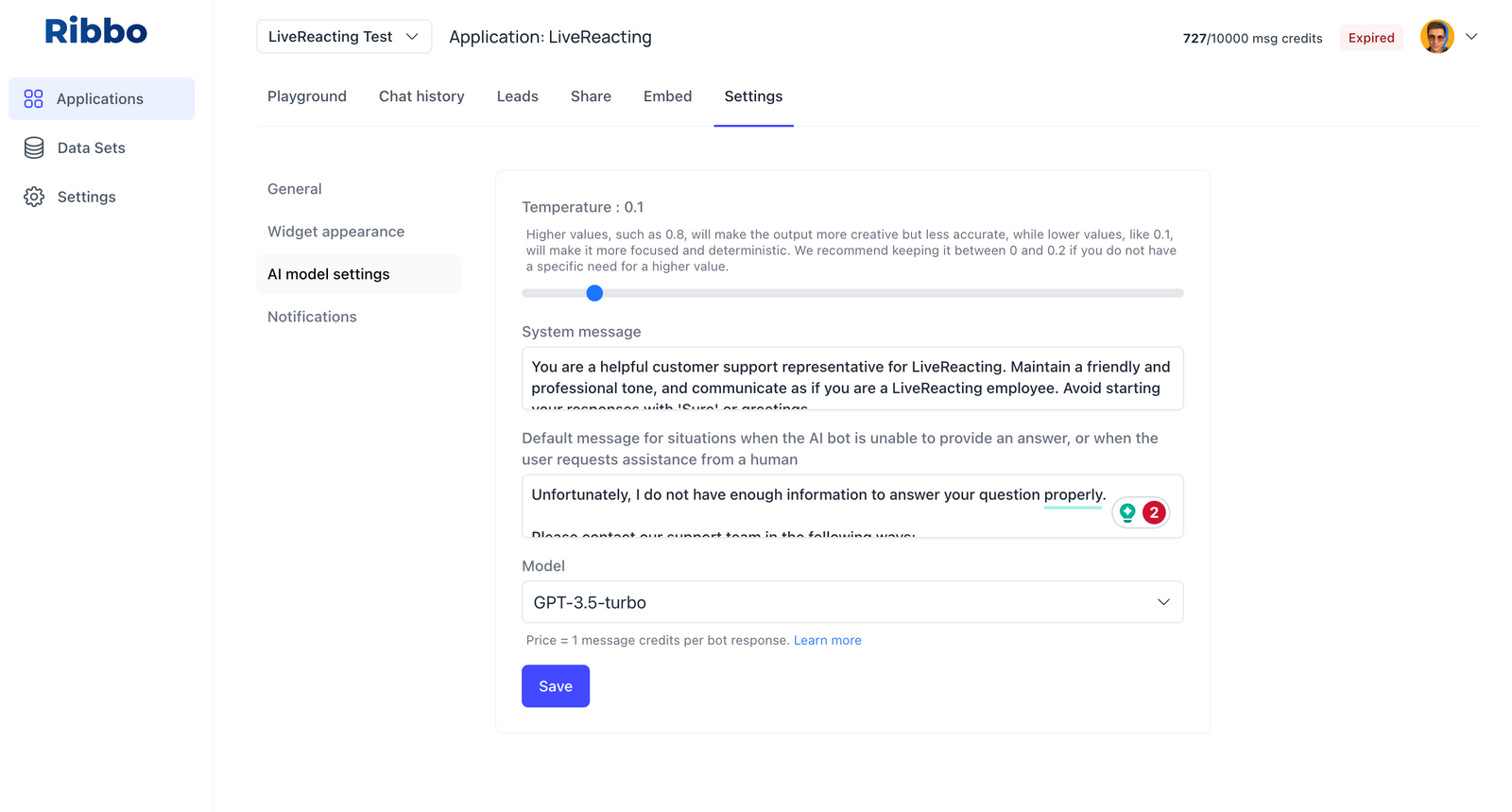Viewport: 1512px width, 812px height.
Task: Click the Temperature slider handle
Action: [x=594, y=293]
